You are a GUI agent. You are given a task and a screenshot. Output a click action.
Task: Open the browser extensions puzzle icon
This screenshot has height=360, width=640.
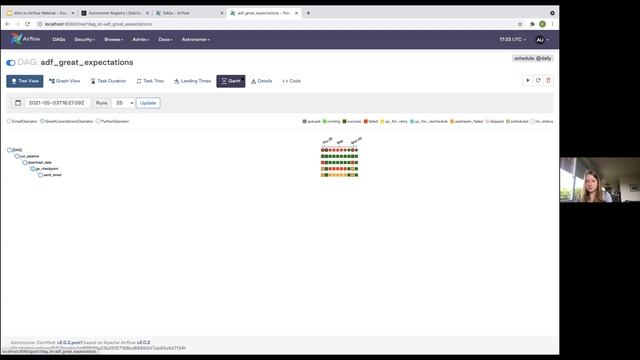[532, 24]
